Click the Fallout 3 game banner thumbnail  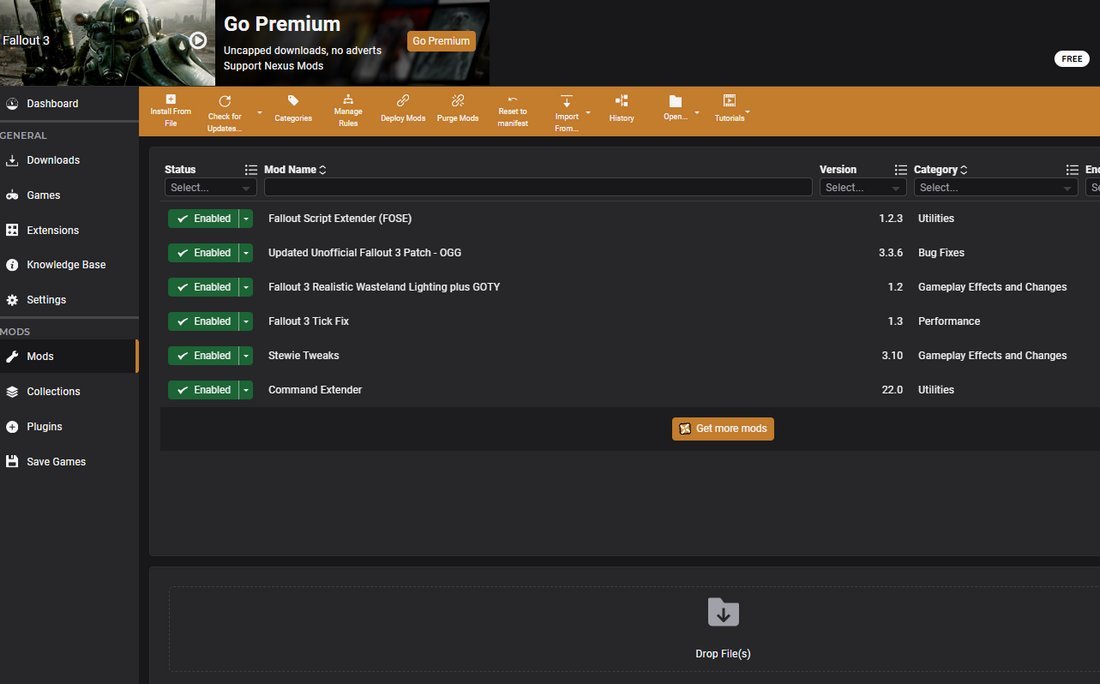[107, 43]
